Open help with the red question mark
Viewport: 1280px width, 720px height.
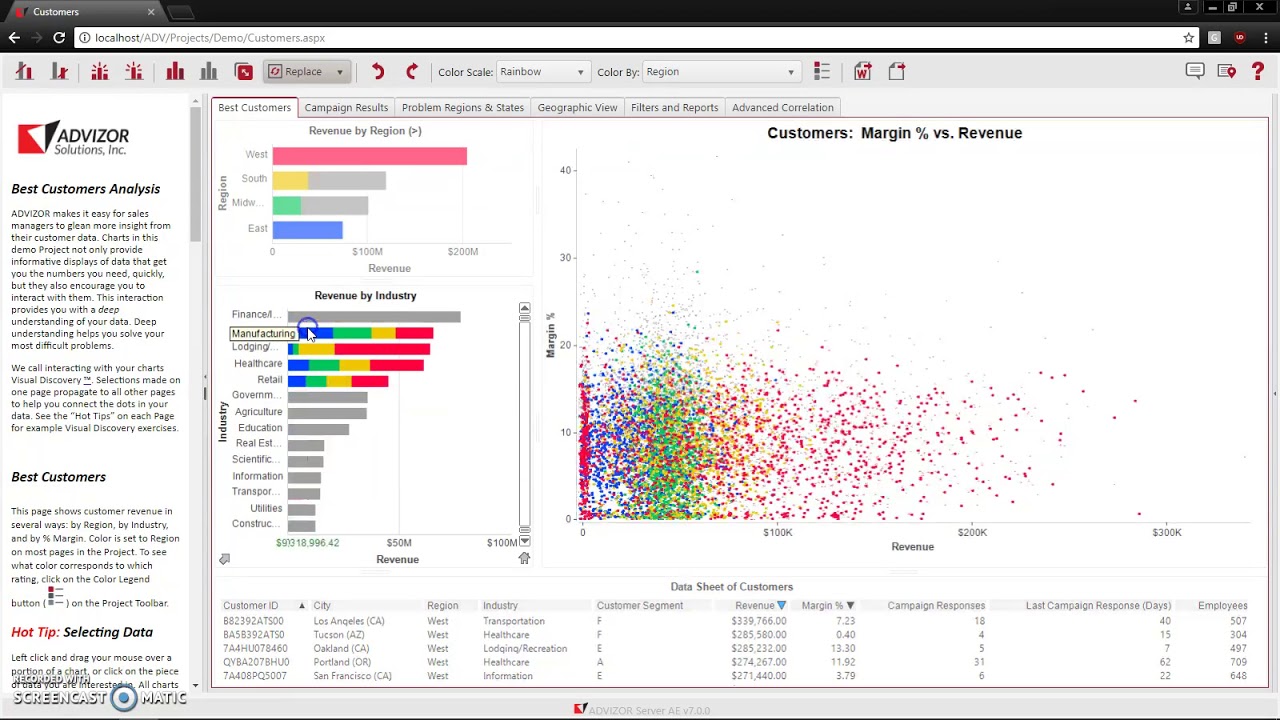click(x=1258, y=71)
